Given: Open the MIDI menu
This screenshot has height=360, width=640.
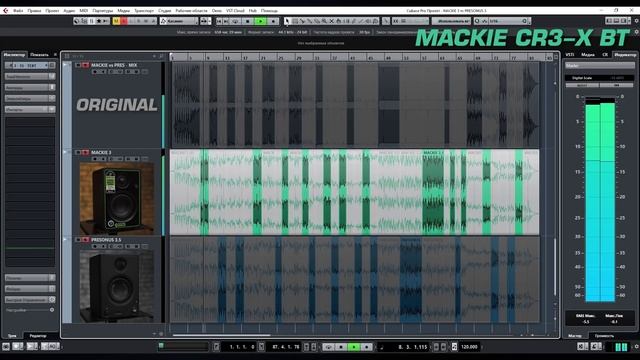Looking at the screenshot, I should pyautogui.click(x=84, y=11).
